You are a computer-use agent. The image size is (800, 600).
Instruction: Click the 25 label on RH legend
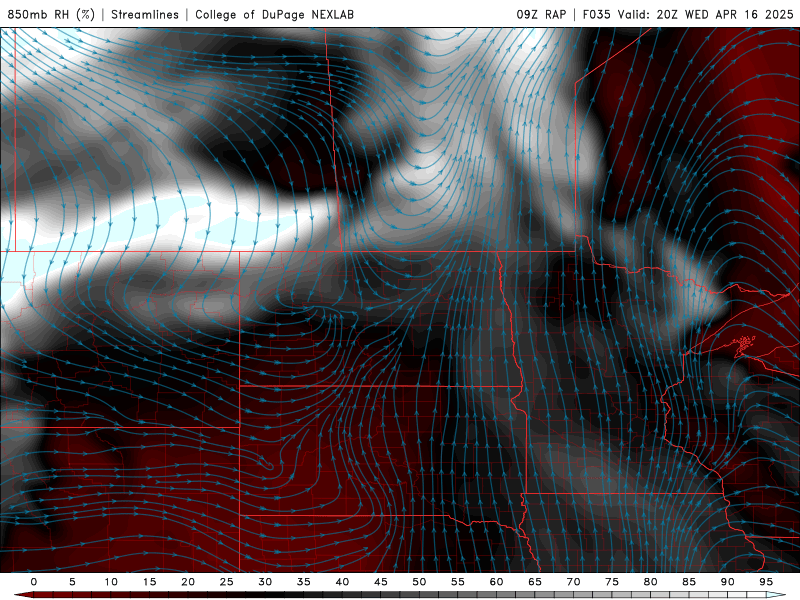(x=227, y=582)
